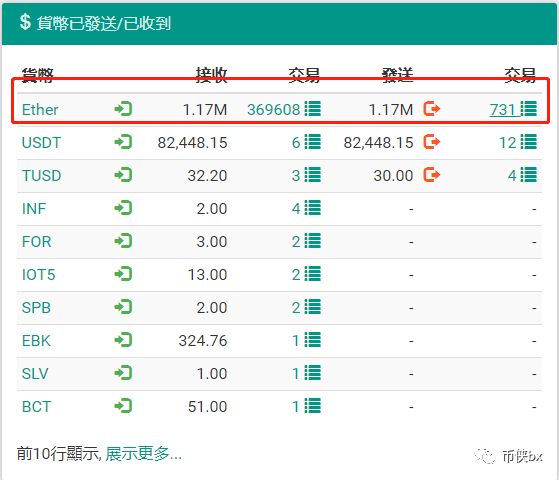Open the BCT currency link

coord(36,407)
